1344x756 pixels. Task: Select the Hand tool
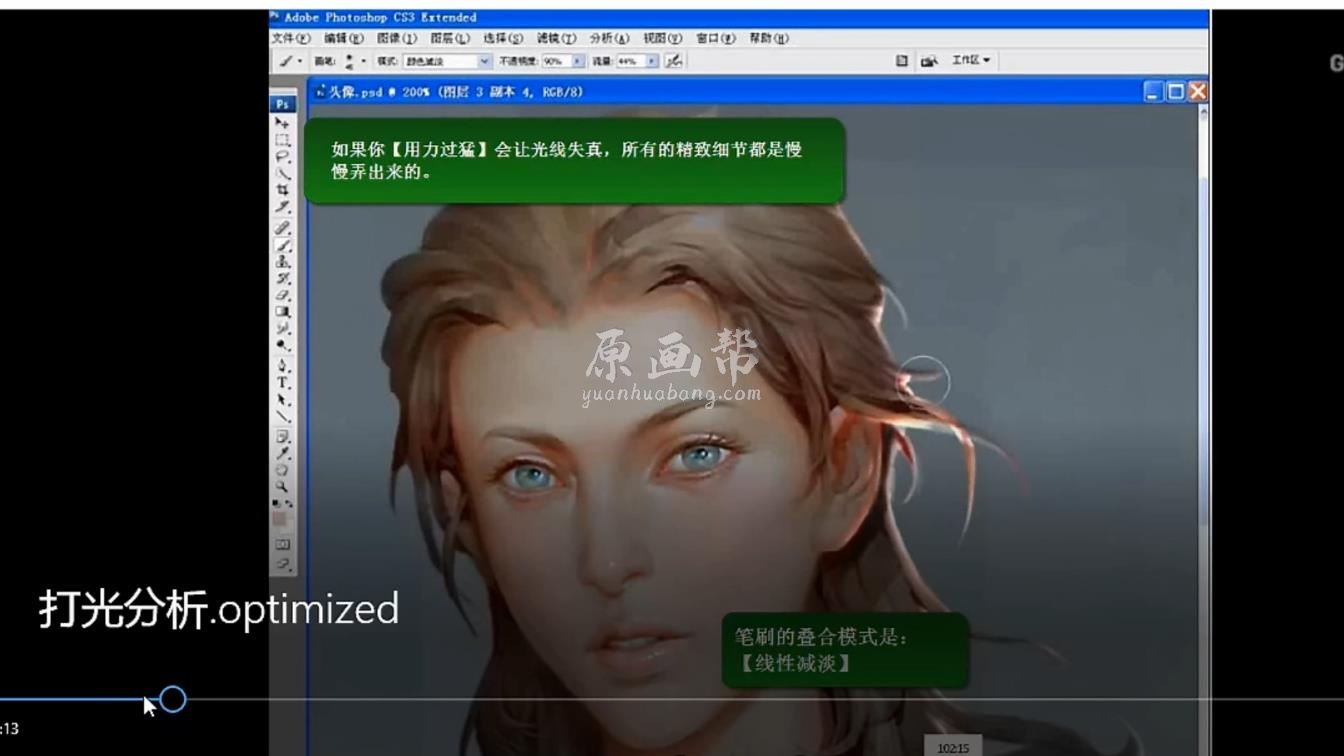283,470
